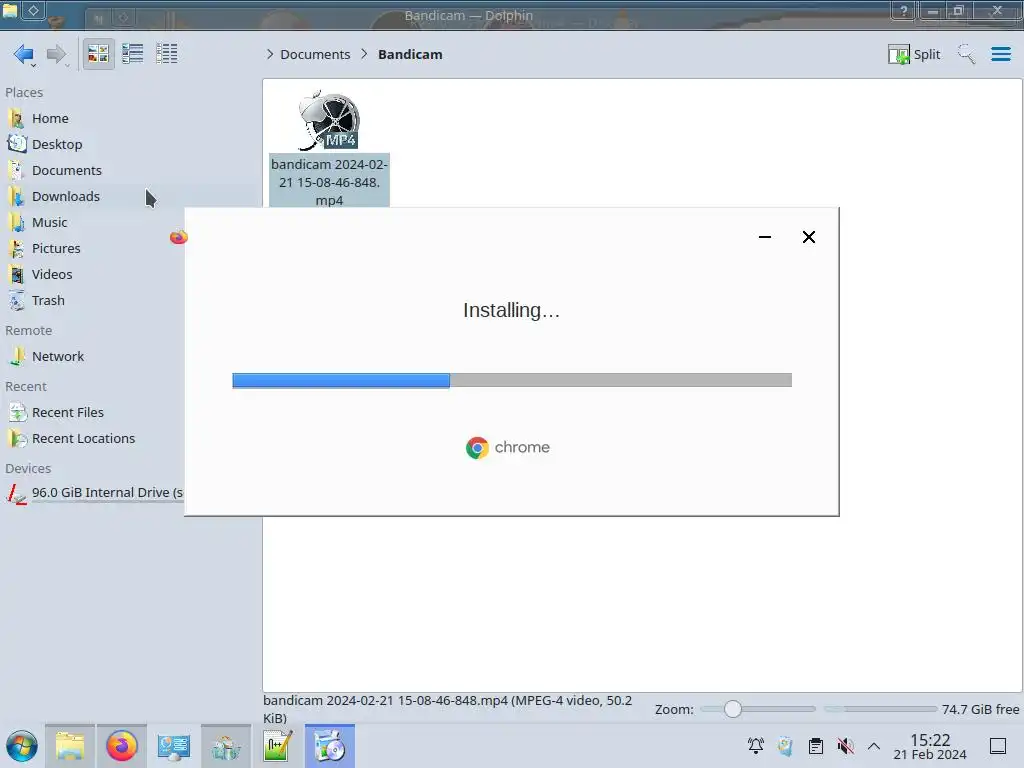Image resolution: width=1024 pixels, height=768 pixels.
Task: Launch Firefox from taskbar
Action: 121,746
